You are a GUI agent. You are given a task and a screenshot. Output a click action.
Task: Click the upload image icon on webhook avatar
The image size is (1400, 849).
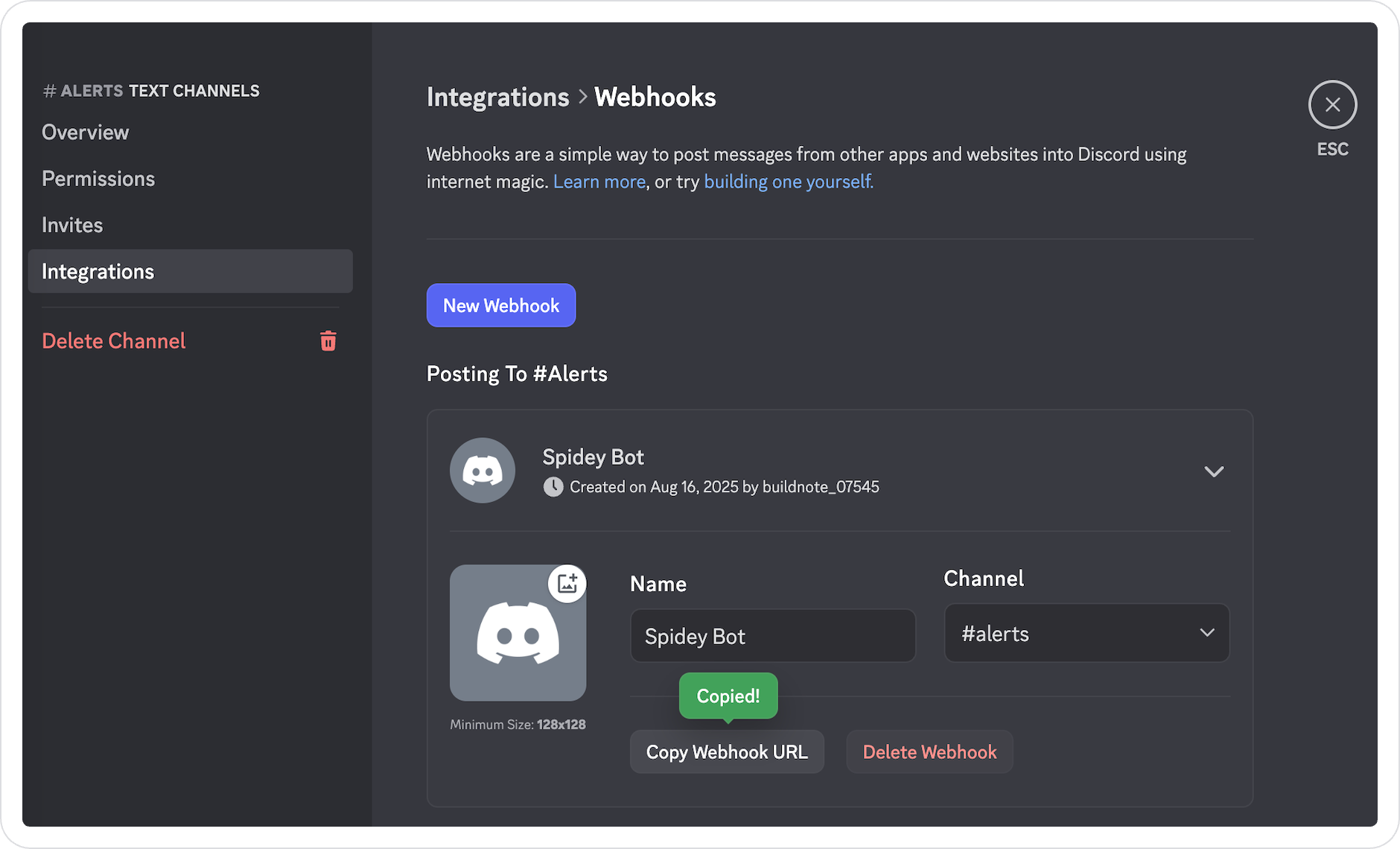coord(567,583)
